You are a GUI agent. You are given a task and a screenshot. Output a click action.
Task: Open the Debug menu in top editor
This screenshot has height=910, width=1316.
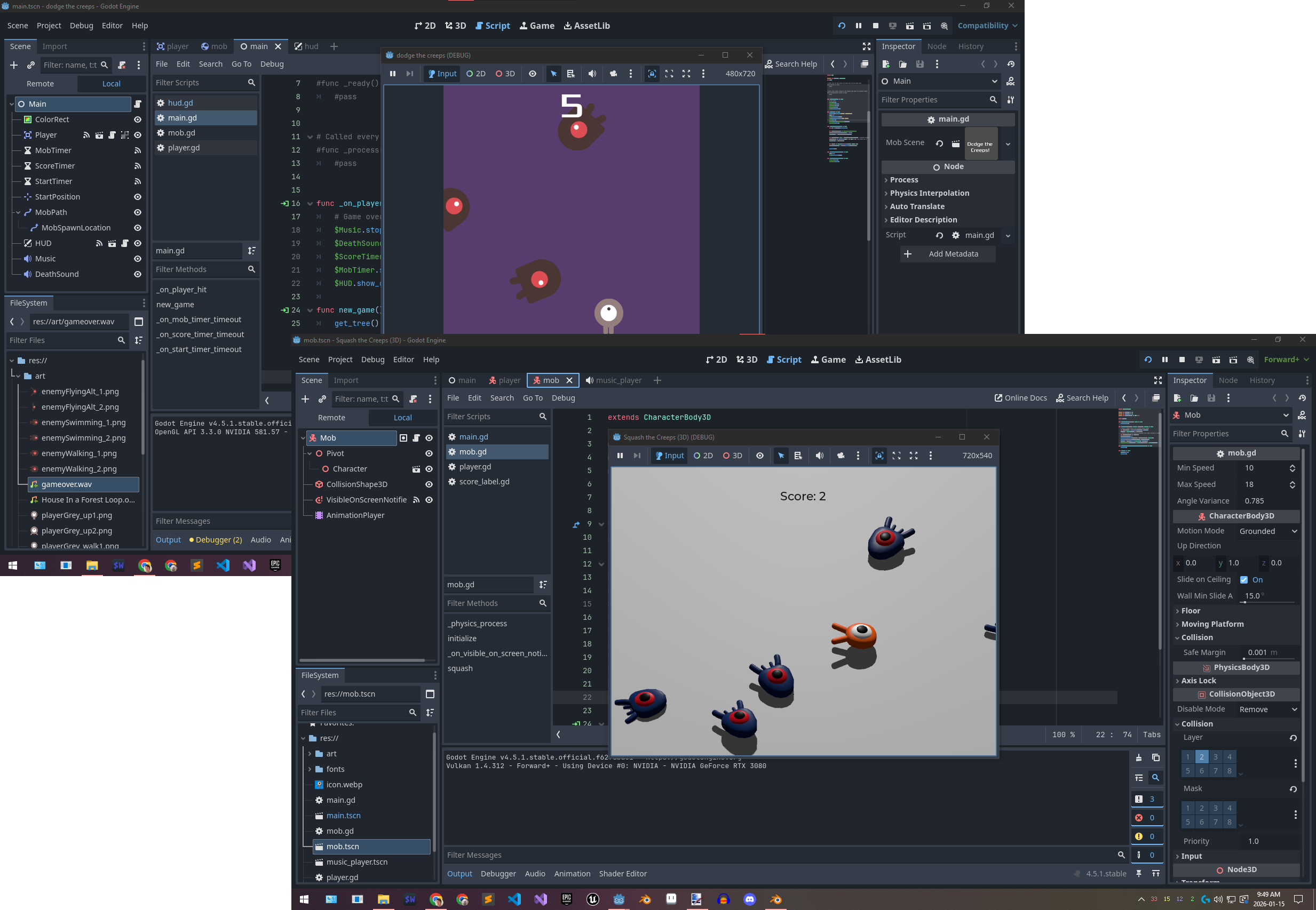click(81, 26)
